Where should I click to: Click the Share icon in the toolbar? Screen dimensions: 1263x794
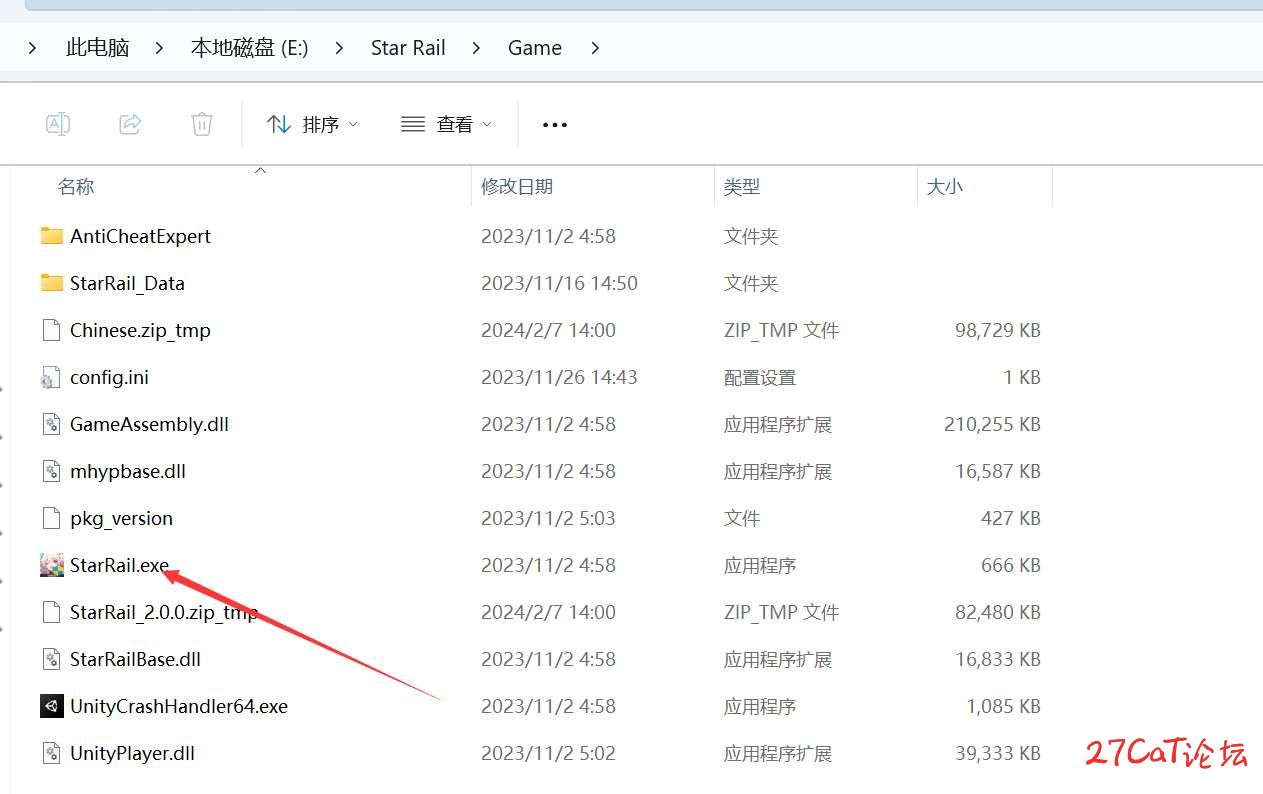pyautogui.click(x=130, y=124)
